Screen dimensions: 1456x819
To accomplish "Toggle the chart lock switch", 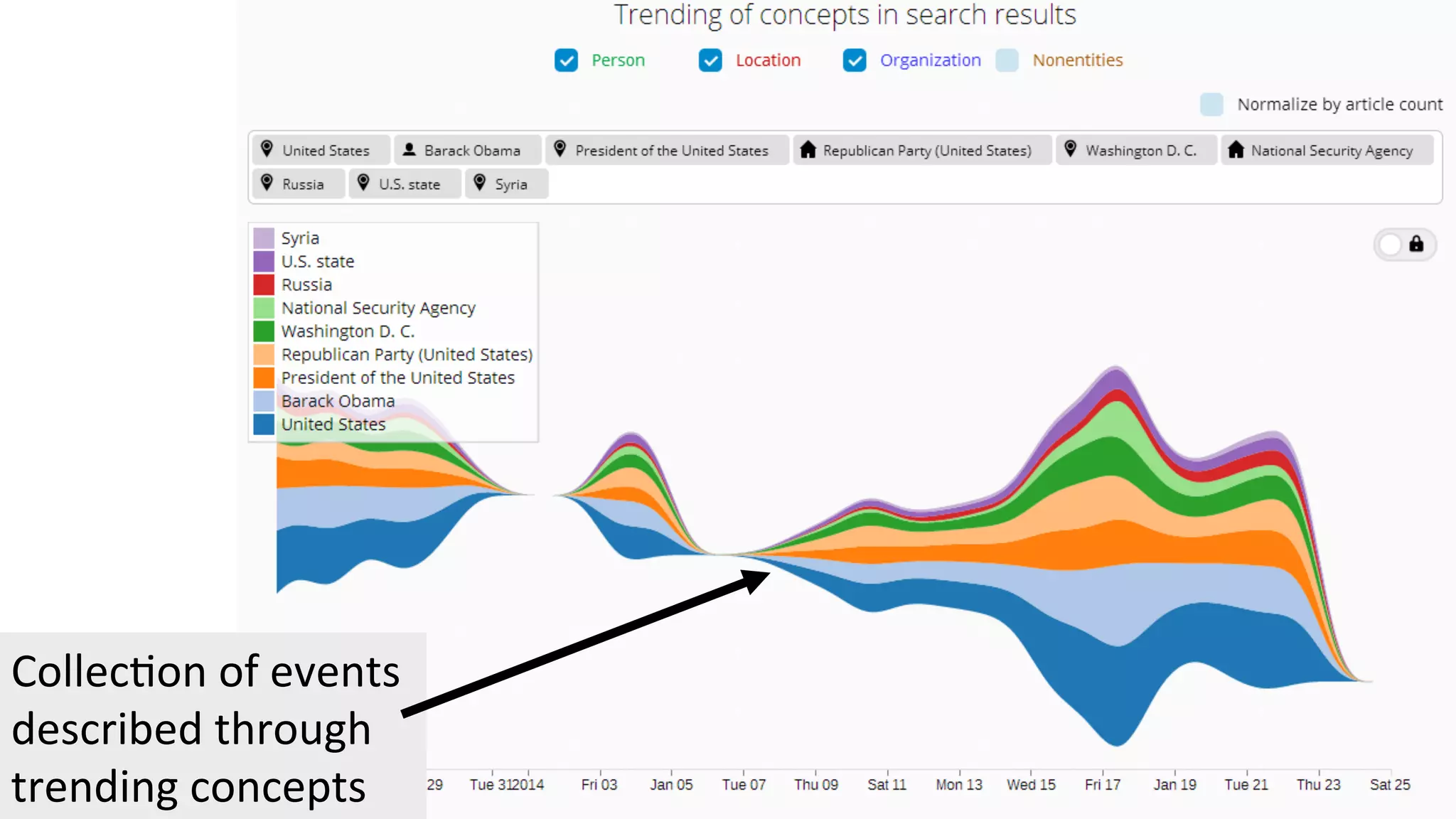I will coord(1391,245).
